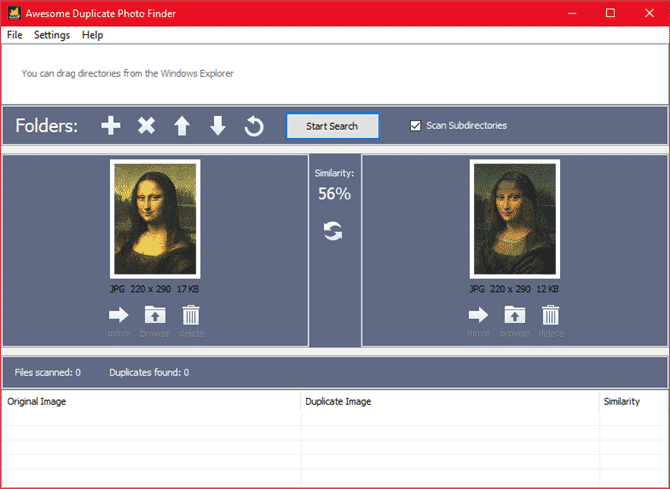
Task: Close the Awesome Duplicate Photo Finder window
Action: click(649, 13)
